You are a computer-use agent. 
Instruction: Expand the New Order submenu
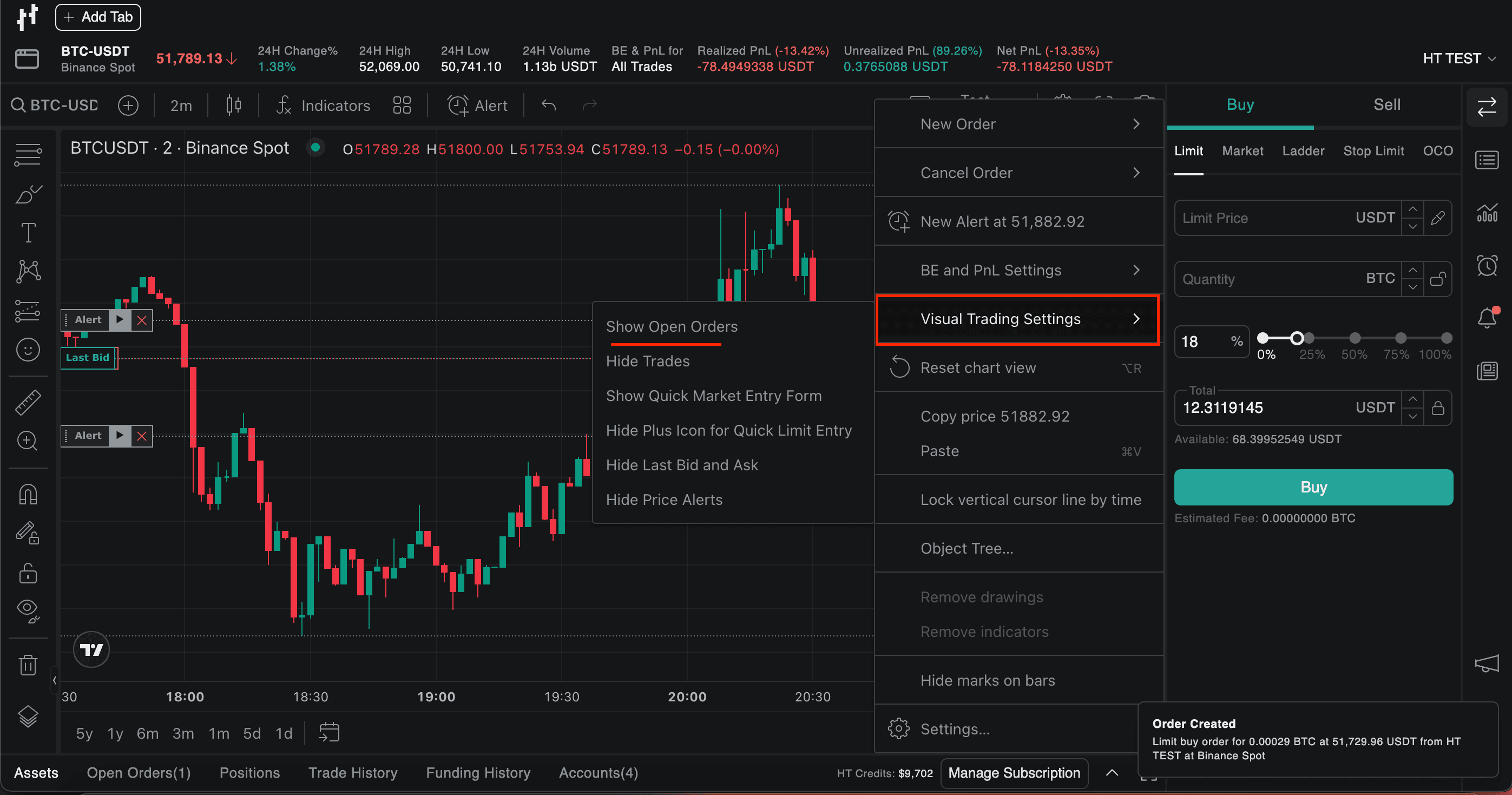tap(1019, 124)
